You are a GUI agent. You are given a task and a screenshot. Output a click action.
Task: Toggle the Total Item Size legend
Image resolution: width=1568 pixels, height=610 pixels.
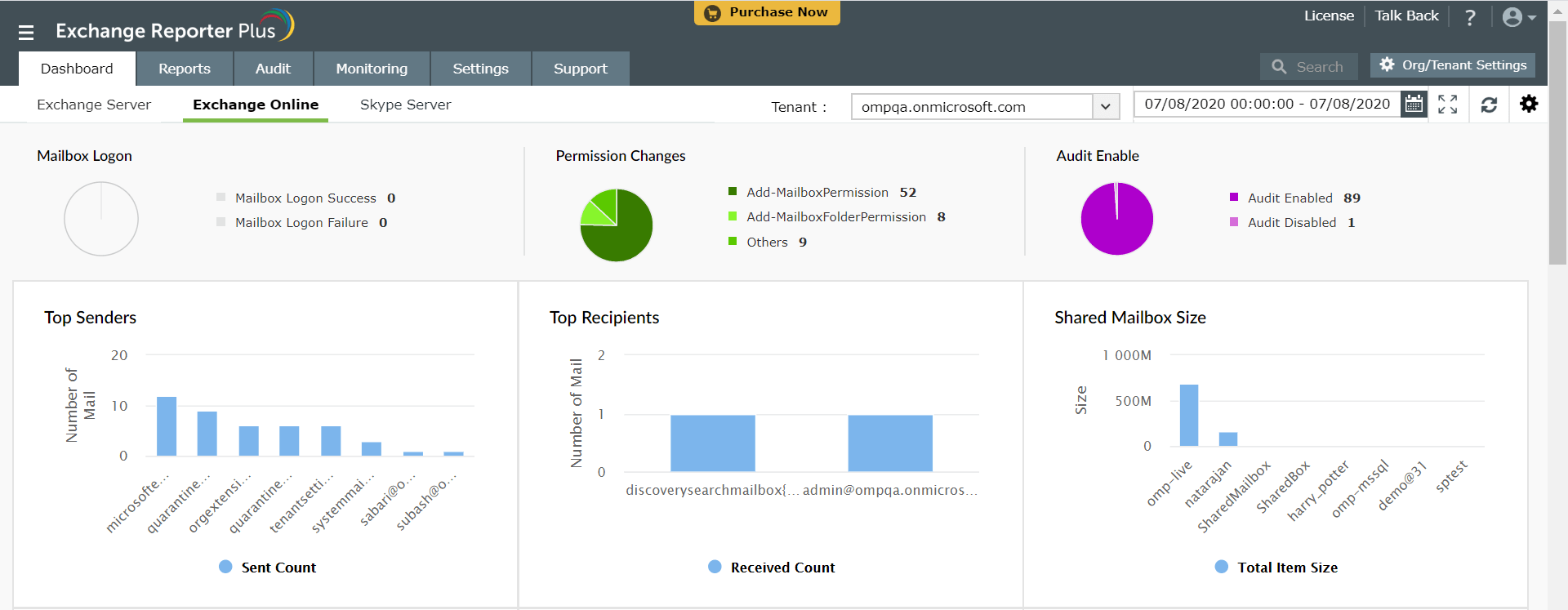[1276, 568]
